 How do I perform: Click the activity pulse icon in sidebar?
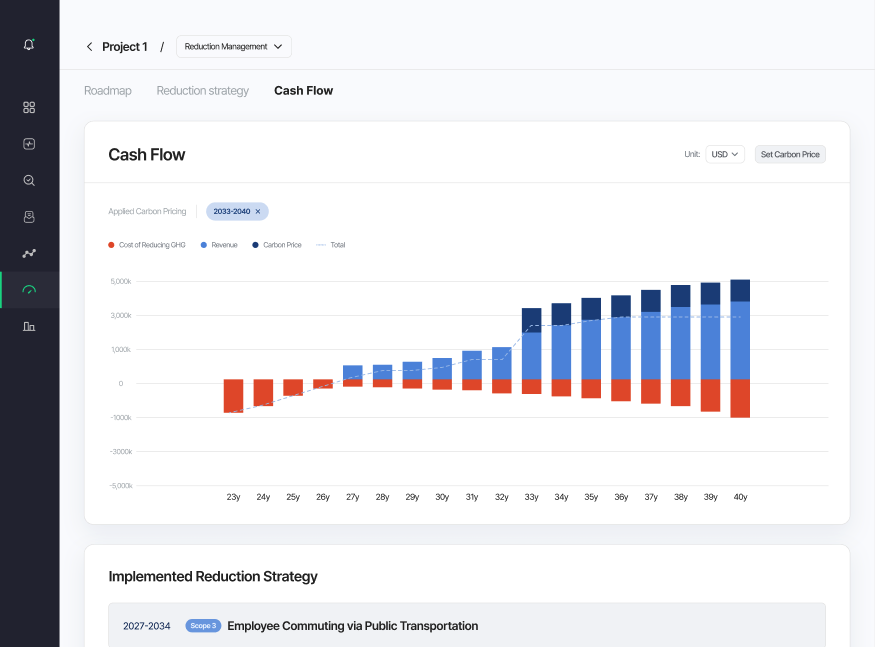point(29,144)
